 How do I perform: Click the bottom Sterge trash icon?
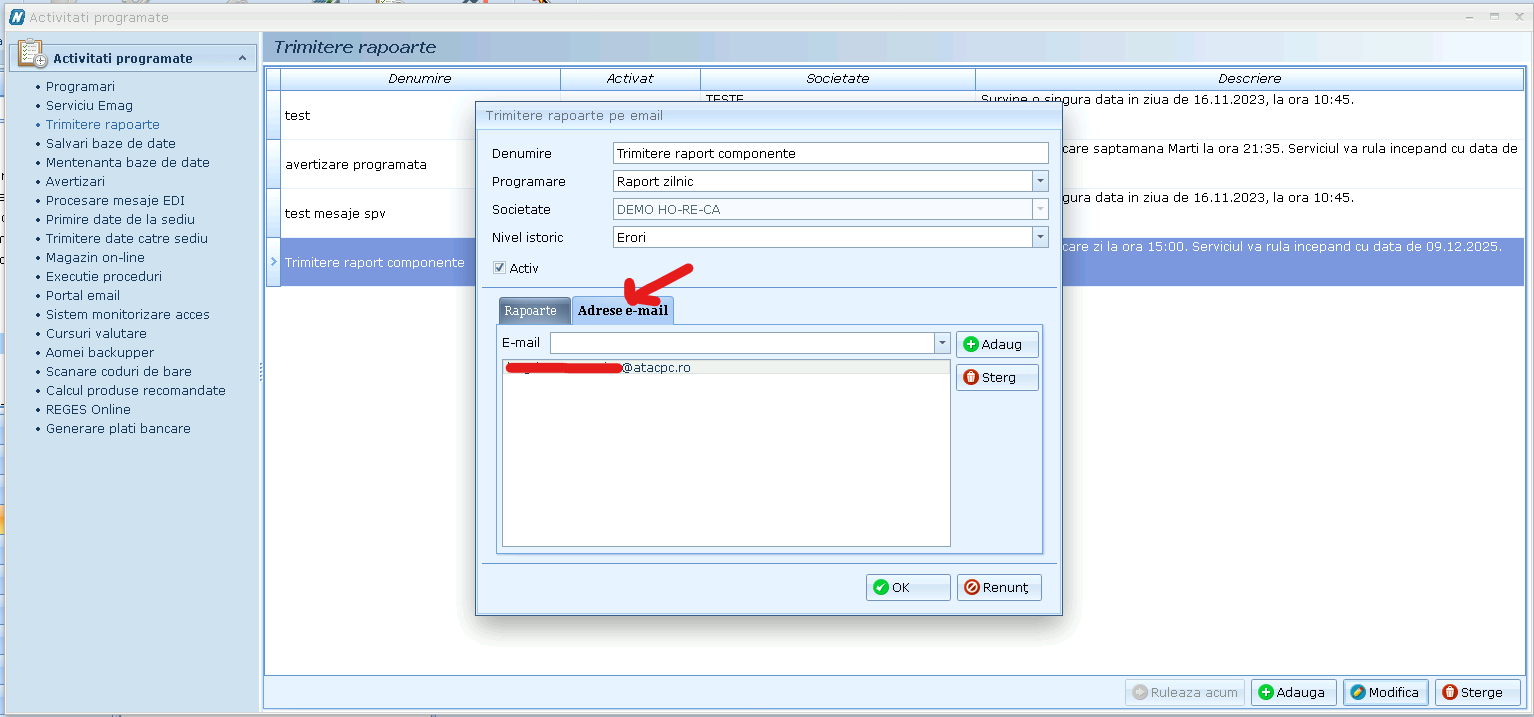tap(1450, 692)
